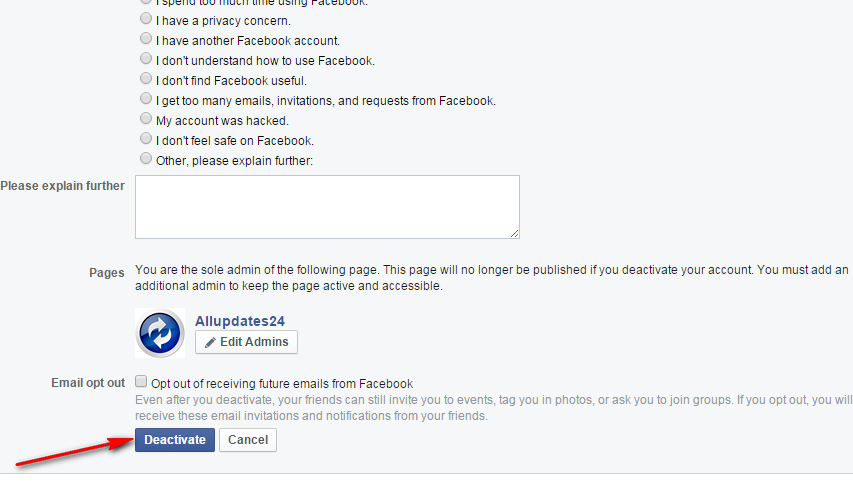The height and width of the screenshot is (490, 853).
Task: Select the "I have a privacy concern" option
Action: tap(147, 19)
